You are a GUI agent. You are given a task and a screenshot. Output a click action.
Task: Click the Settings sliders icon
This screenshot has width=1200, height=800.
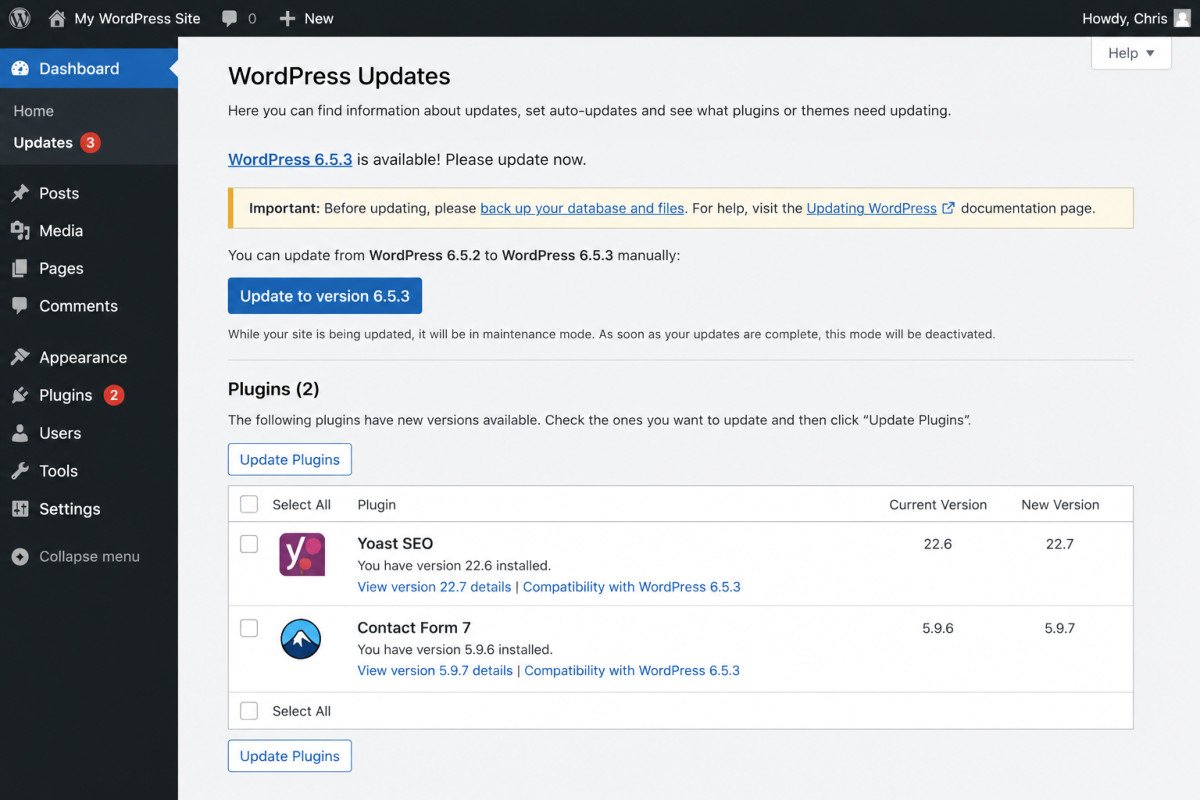coord(20,509)
